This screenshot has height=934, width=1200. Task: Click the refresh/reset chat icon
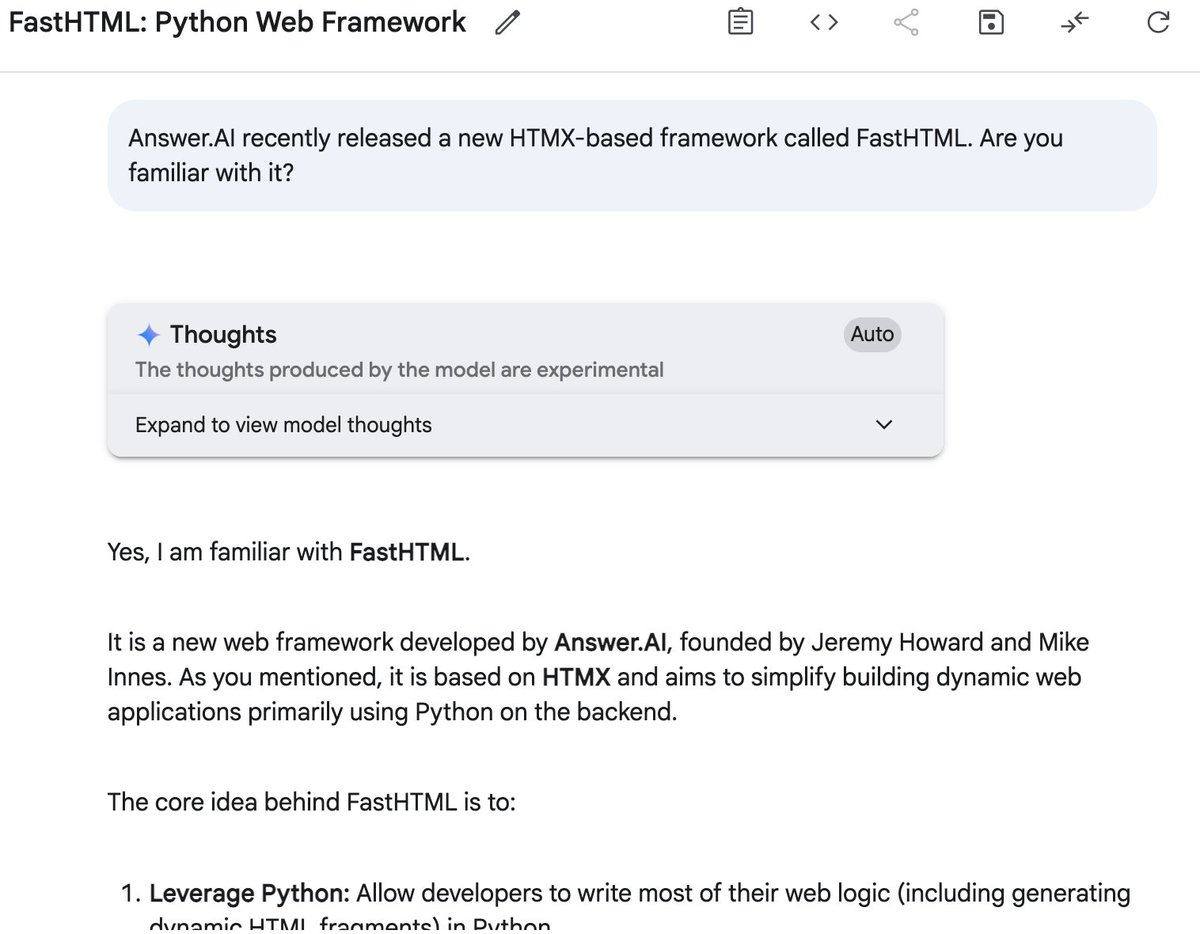click(x=1158, y=23)
